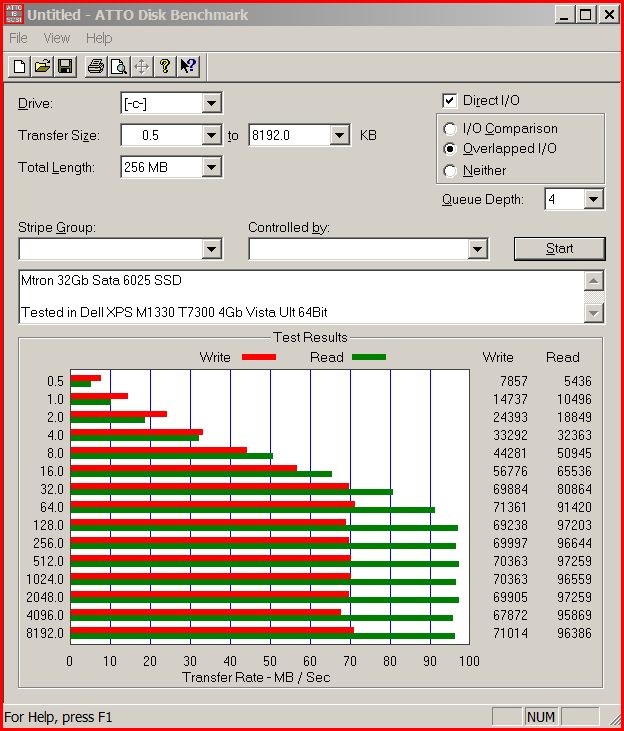Click the description box scroll down arrow
Viewport: 624px width, 731px height.
click(593, 313)
